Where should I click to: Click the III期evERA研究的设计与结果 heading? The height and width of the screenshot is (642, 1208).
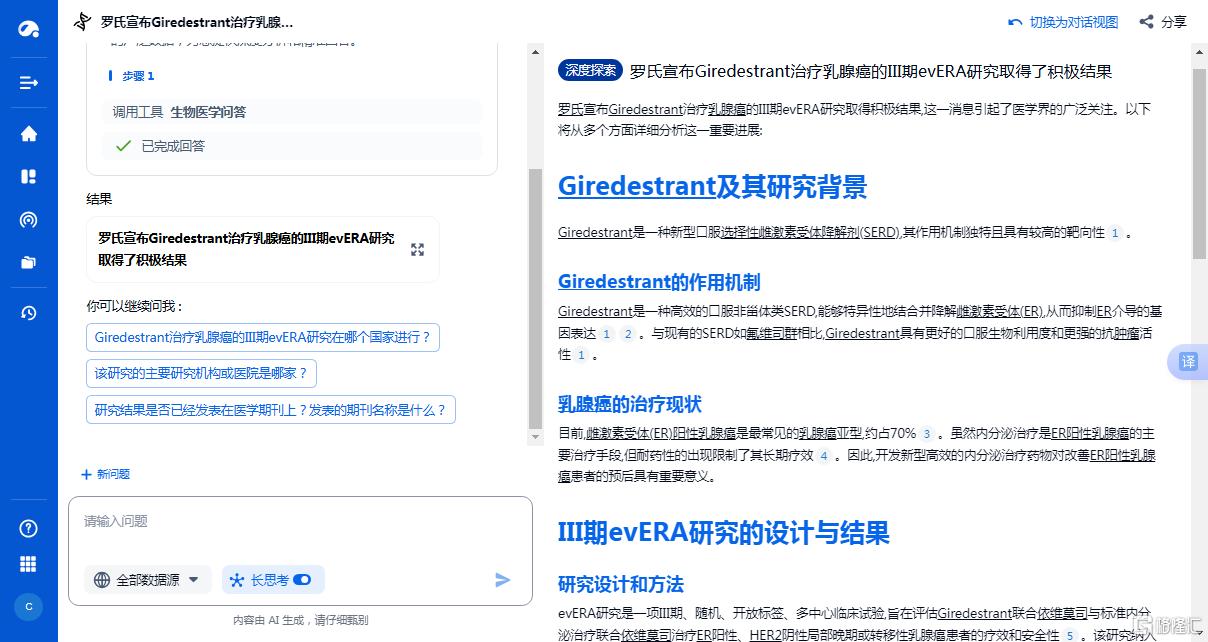tap(724, 532)
